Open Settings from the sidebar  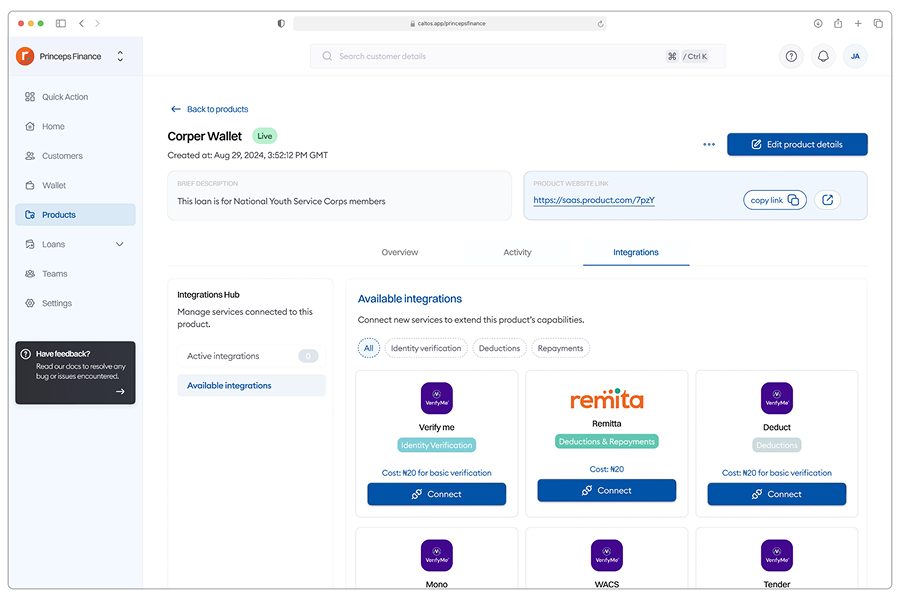(x=56, y=303)
